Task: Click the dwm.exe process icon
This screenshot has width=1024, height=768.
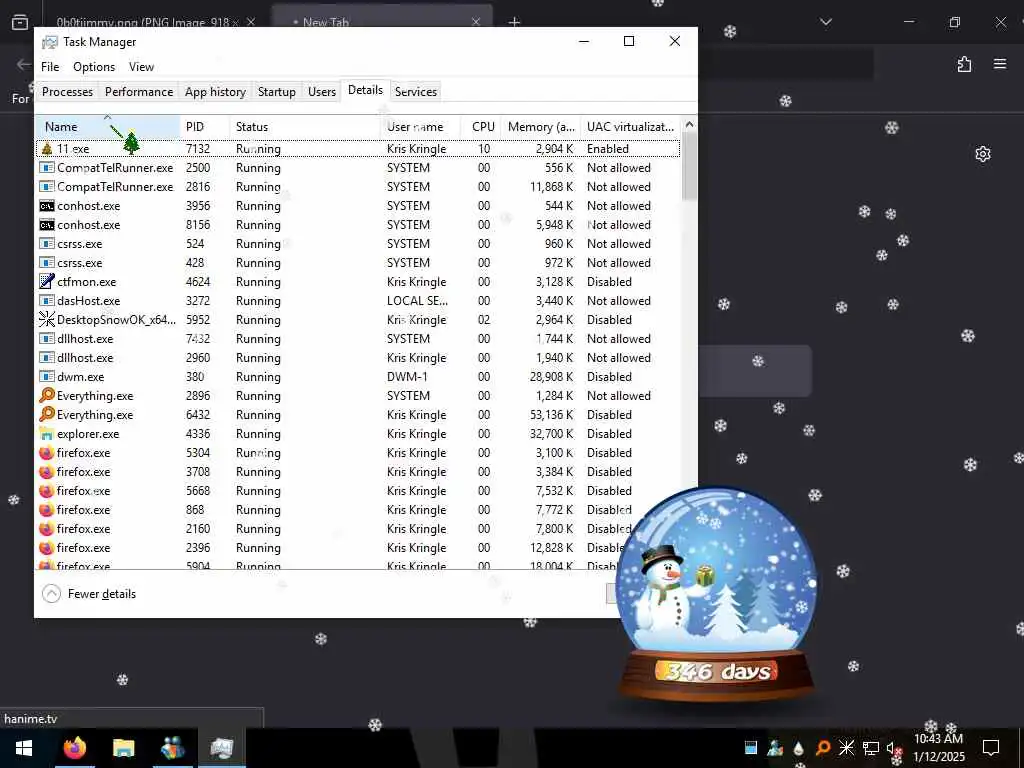Action: 47,377
